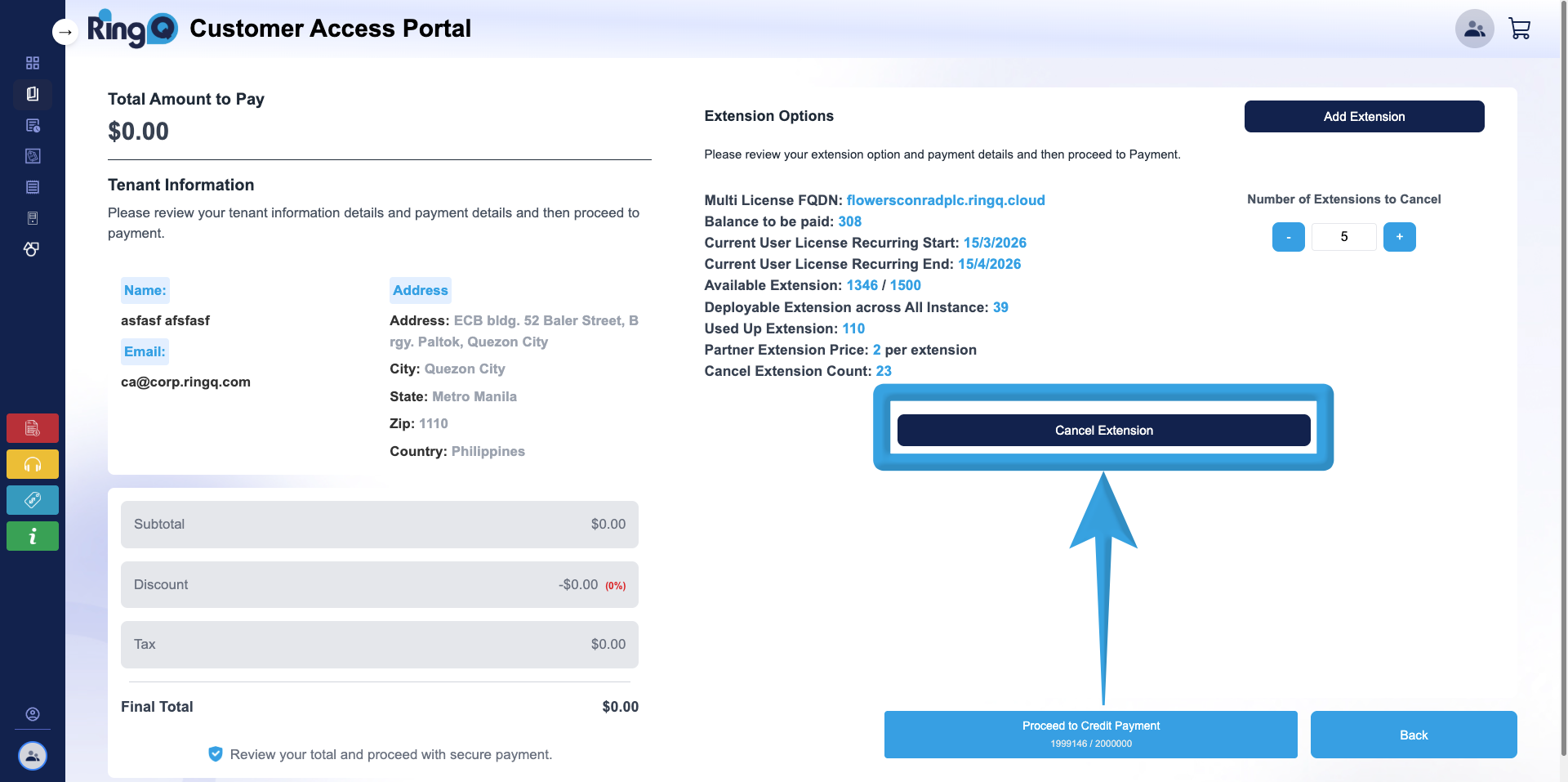Open the shopping cart icon
Screen dimensions: 1568x782
1519,29
